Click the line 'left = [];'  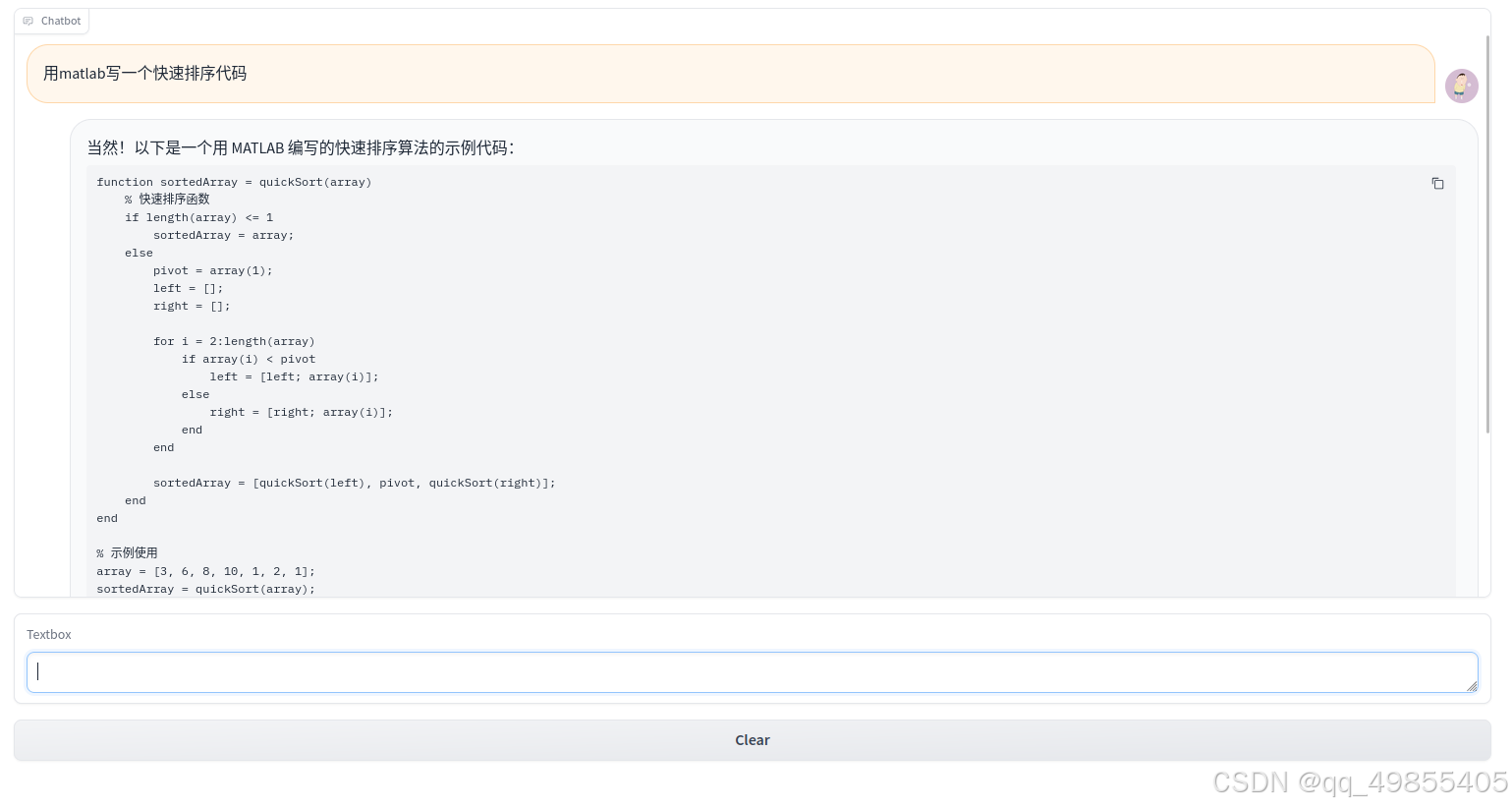[x=189, y=289]
